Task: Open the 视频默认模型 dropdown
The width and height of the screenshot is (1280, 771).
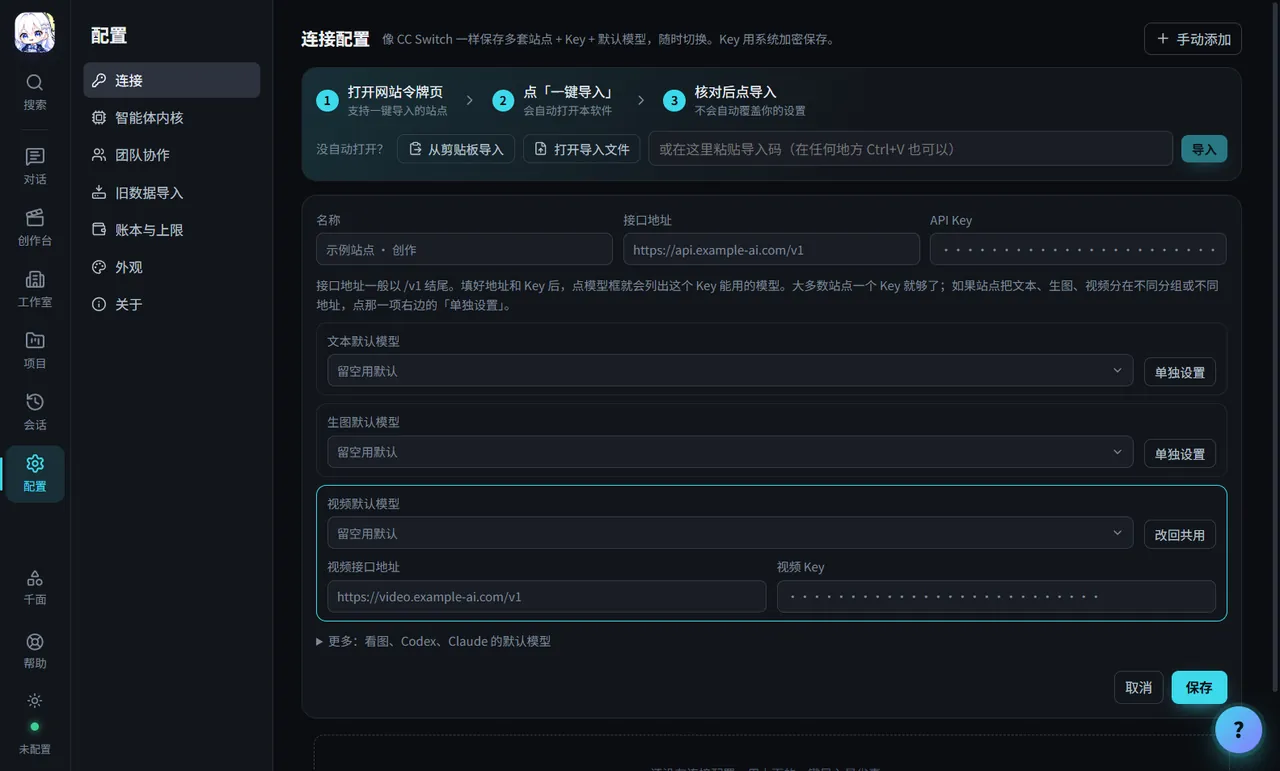Action: pos(730,534)
